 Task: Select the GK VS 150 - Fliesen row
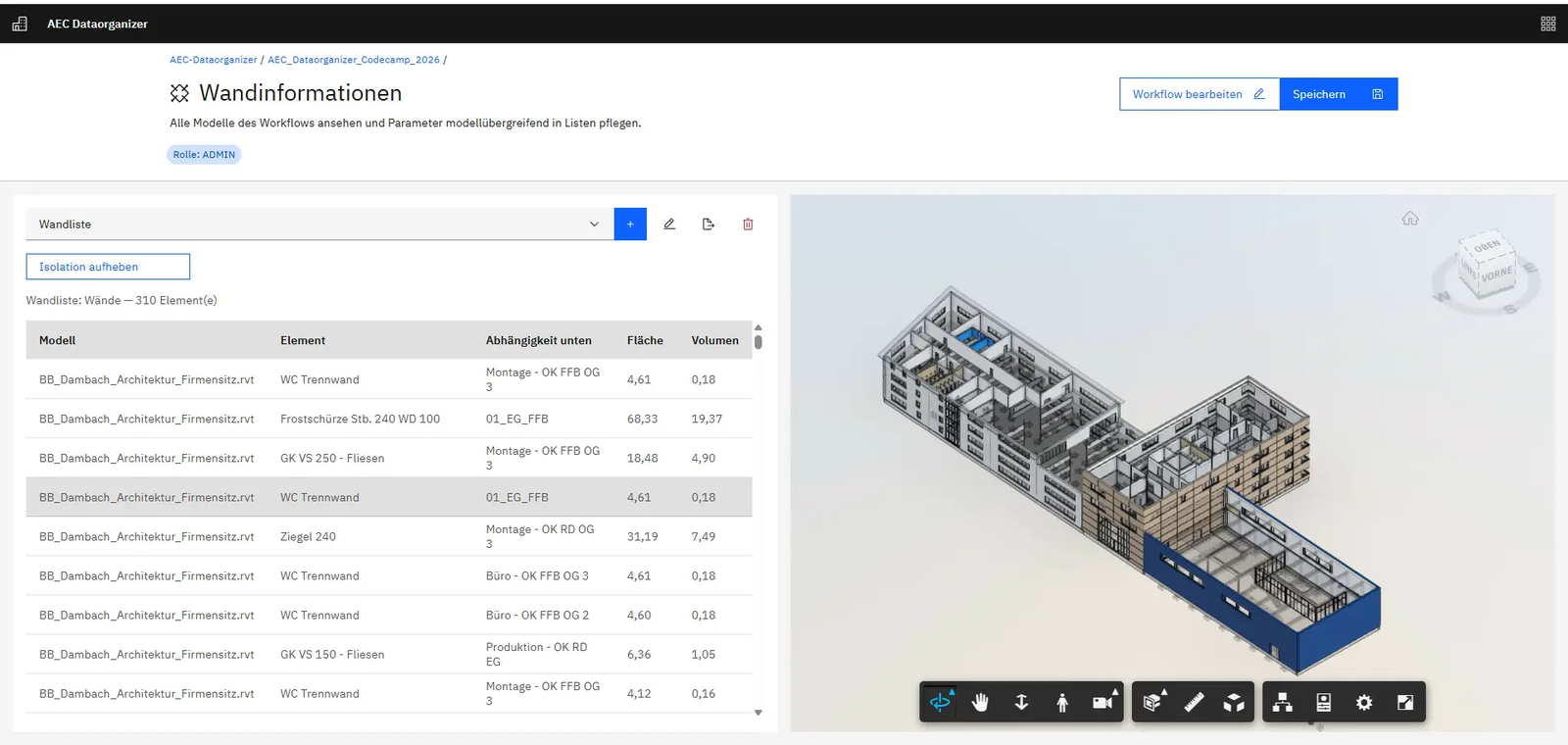[x=389, y=654]
